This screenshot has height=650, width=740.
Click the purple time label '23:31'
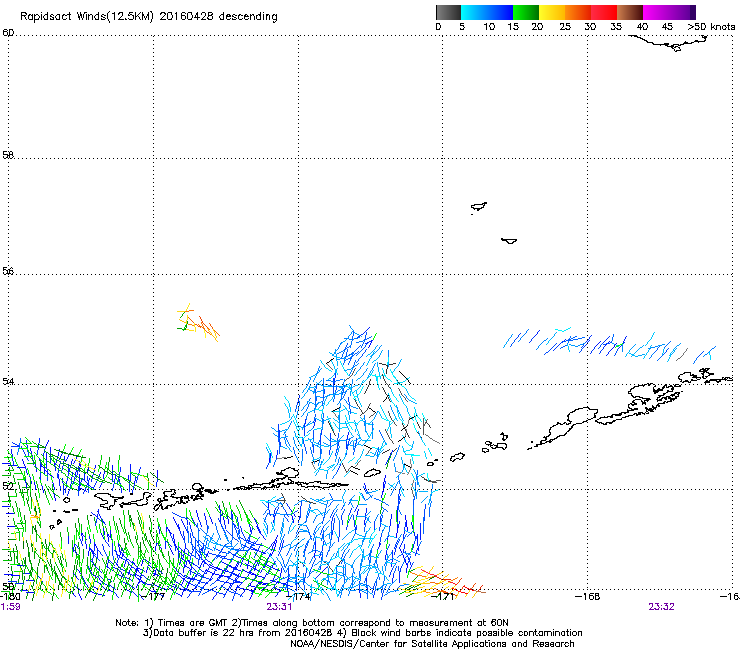[x=279, y=607]
